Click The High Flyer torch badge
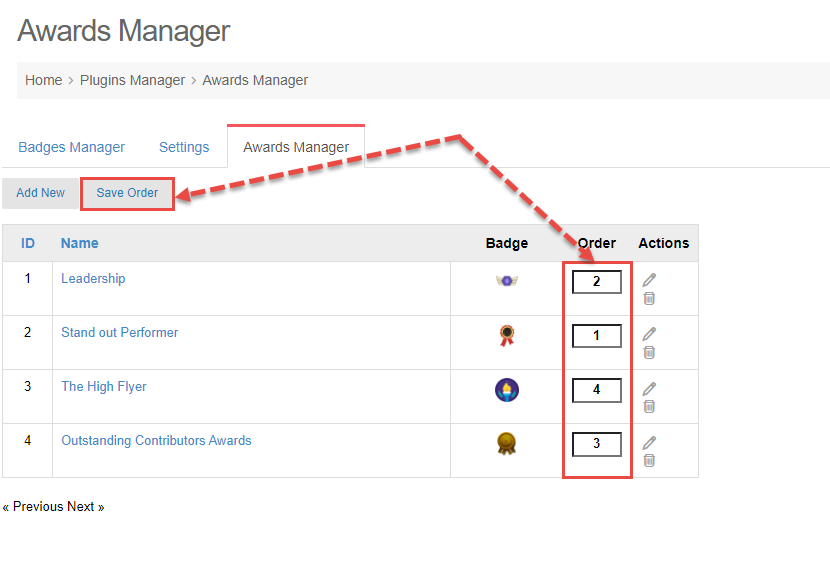830x577 pixels. (x=507, y=390)
